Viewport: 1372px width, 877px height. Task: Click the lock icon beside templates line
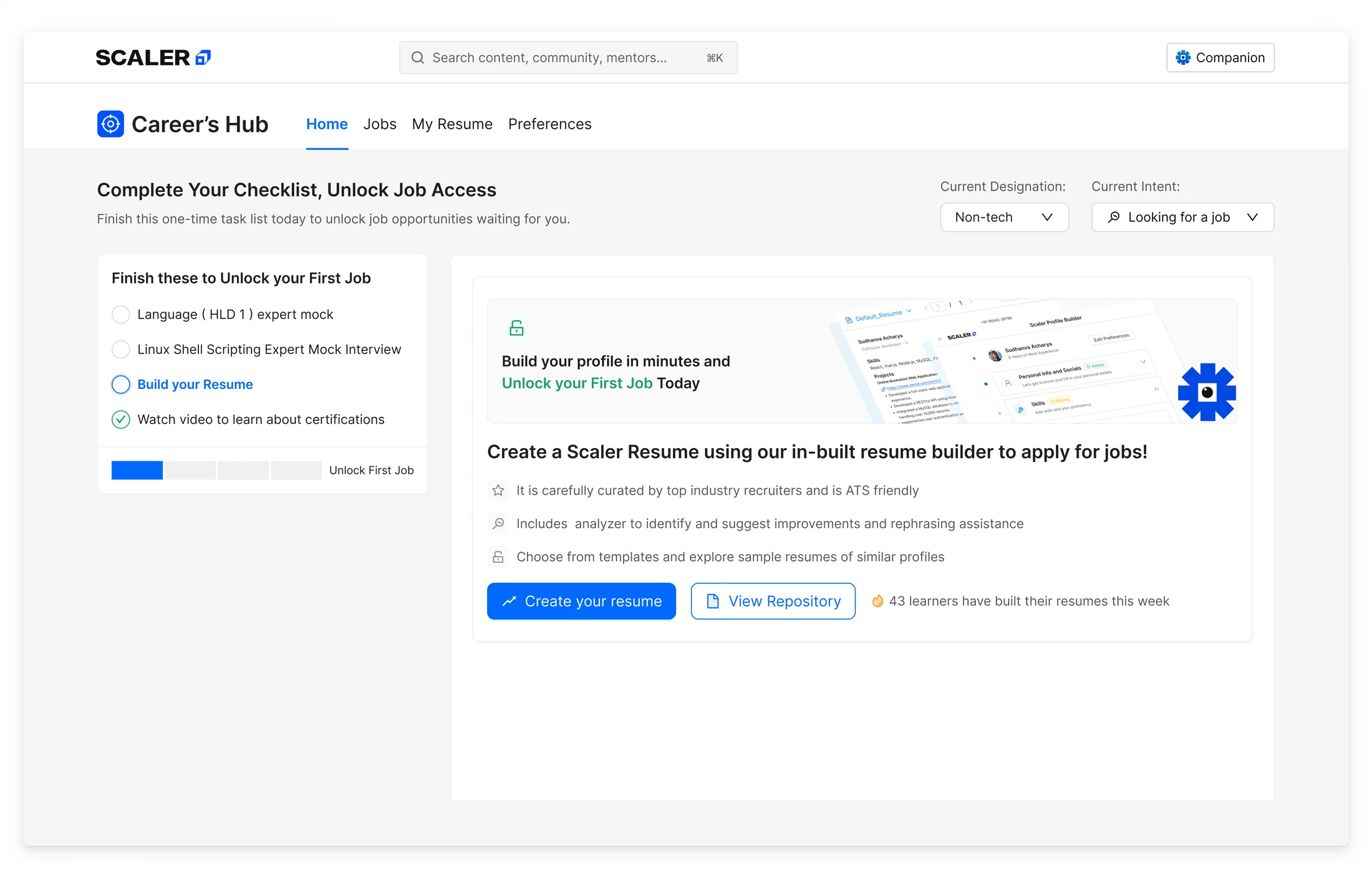[x=498, y=557]
